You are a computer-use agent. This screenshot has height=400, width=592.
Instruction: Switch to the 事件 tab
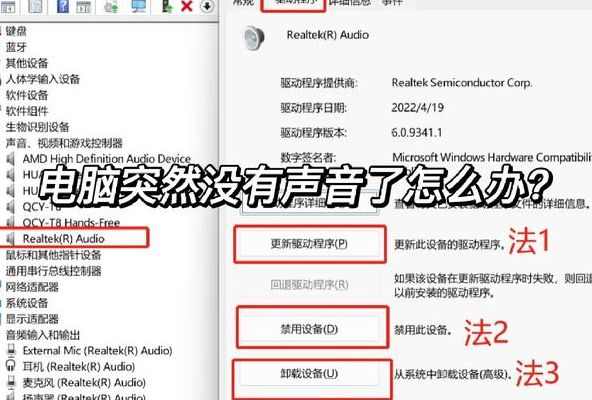(x=392, y=3)
